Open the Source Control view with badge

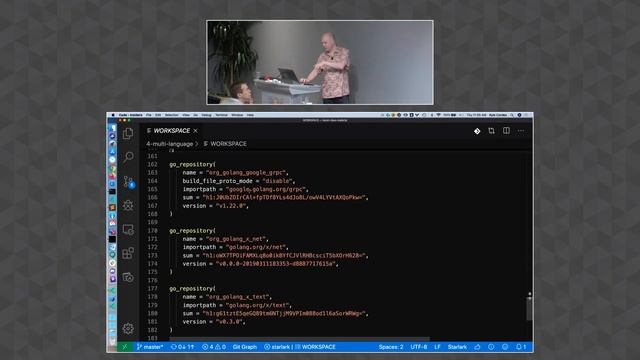[x=129, y=182]
